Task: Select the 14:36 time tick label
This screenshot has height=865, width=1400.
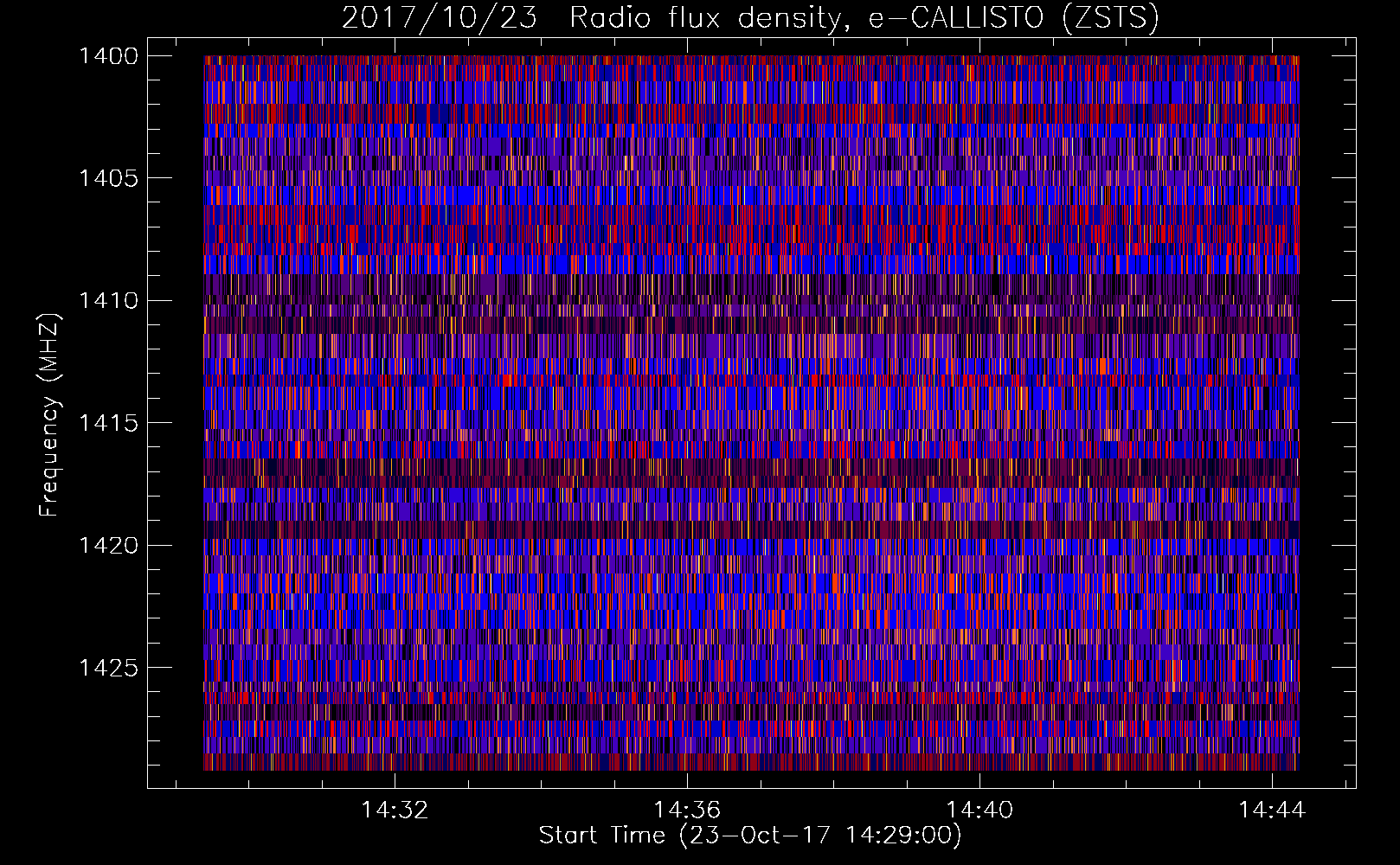Action: point(687,811)
